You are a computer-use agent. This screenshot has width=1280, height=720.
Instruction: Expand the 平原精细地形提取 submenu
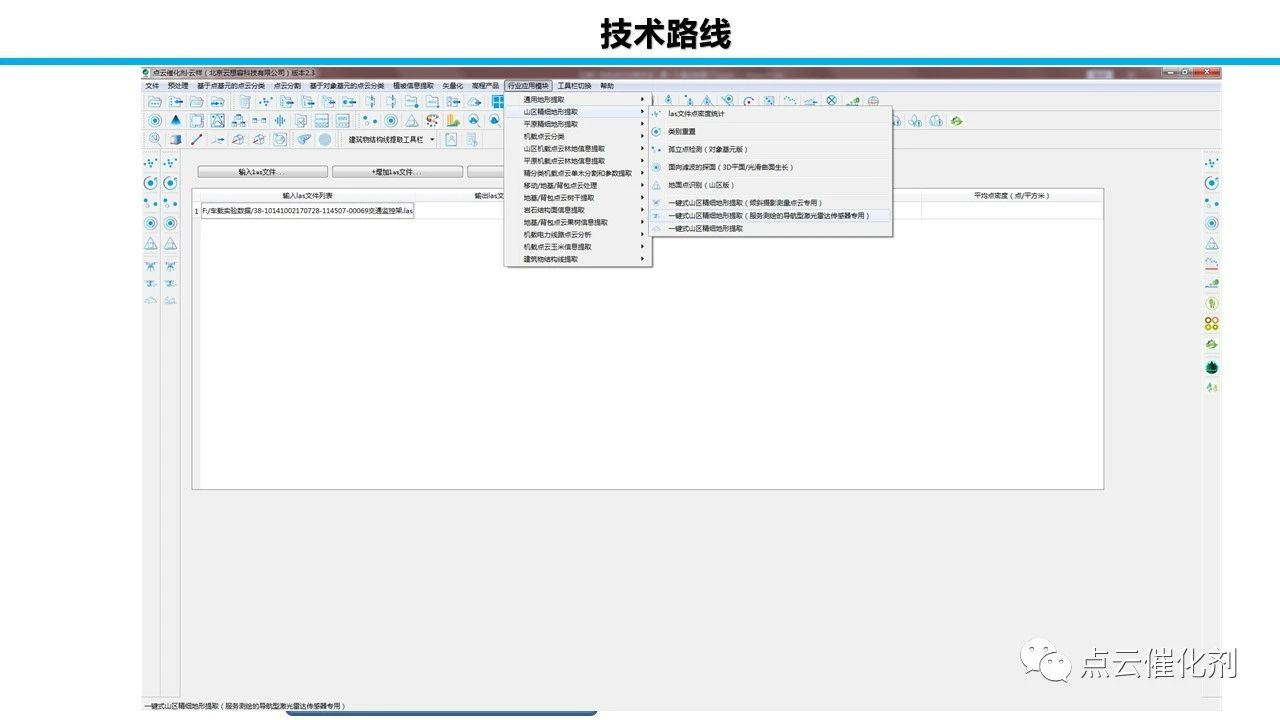click(578, 124)
